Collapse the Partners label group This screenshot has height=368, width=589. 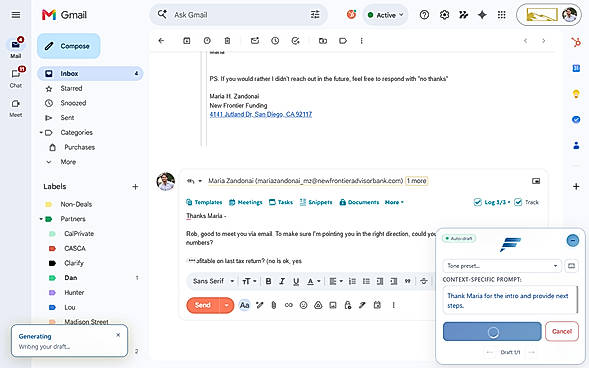coord(41,219)
